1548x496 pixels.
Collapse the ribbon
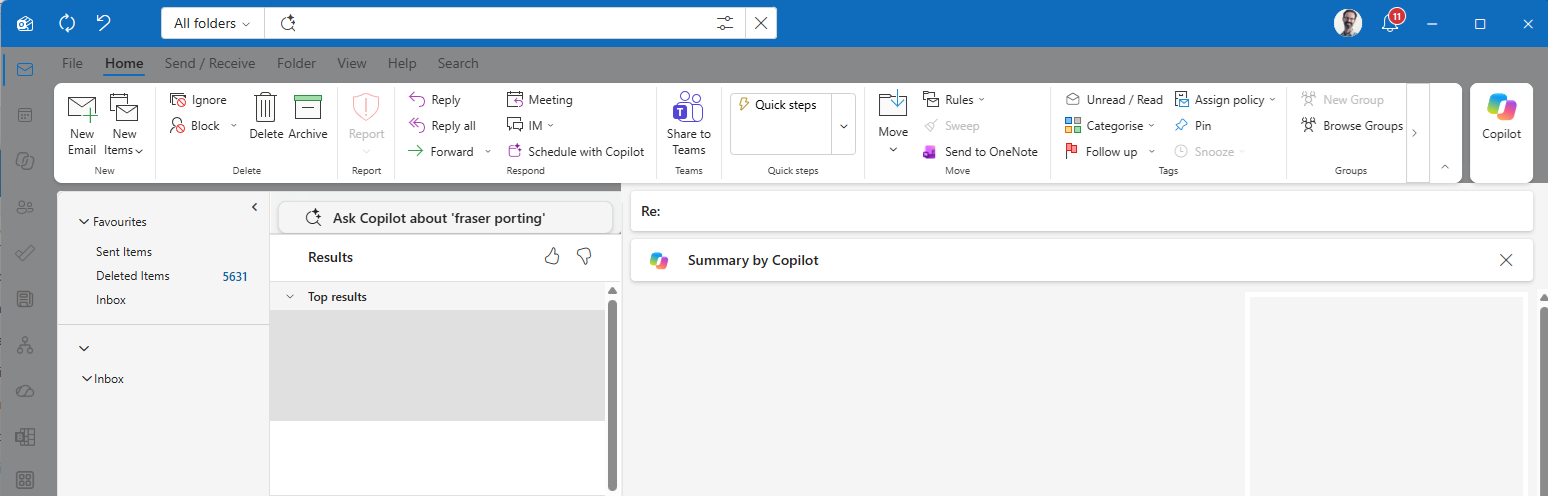click(1445, 166)
